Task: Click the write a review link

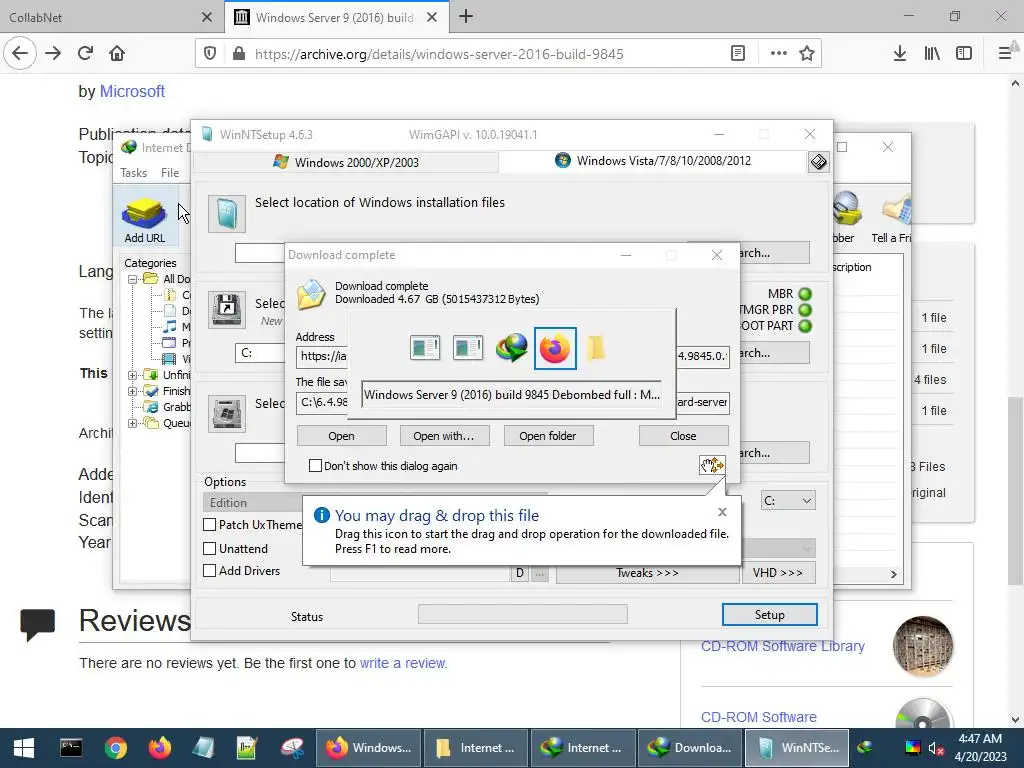Action: 403,663
